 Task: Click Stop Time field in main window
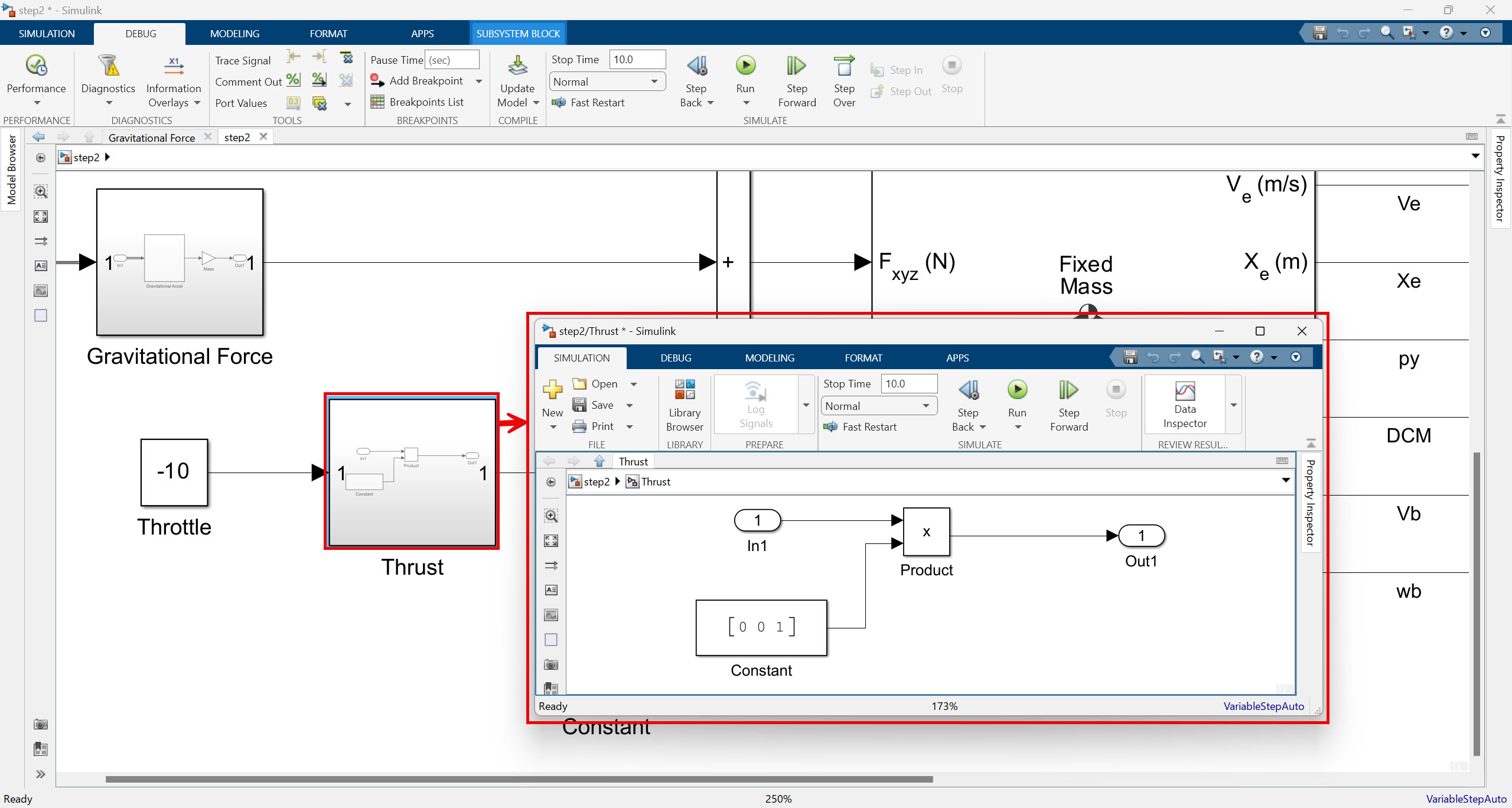[x=637, y=60]
